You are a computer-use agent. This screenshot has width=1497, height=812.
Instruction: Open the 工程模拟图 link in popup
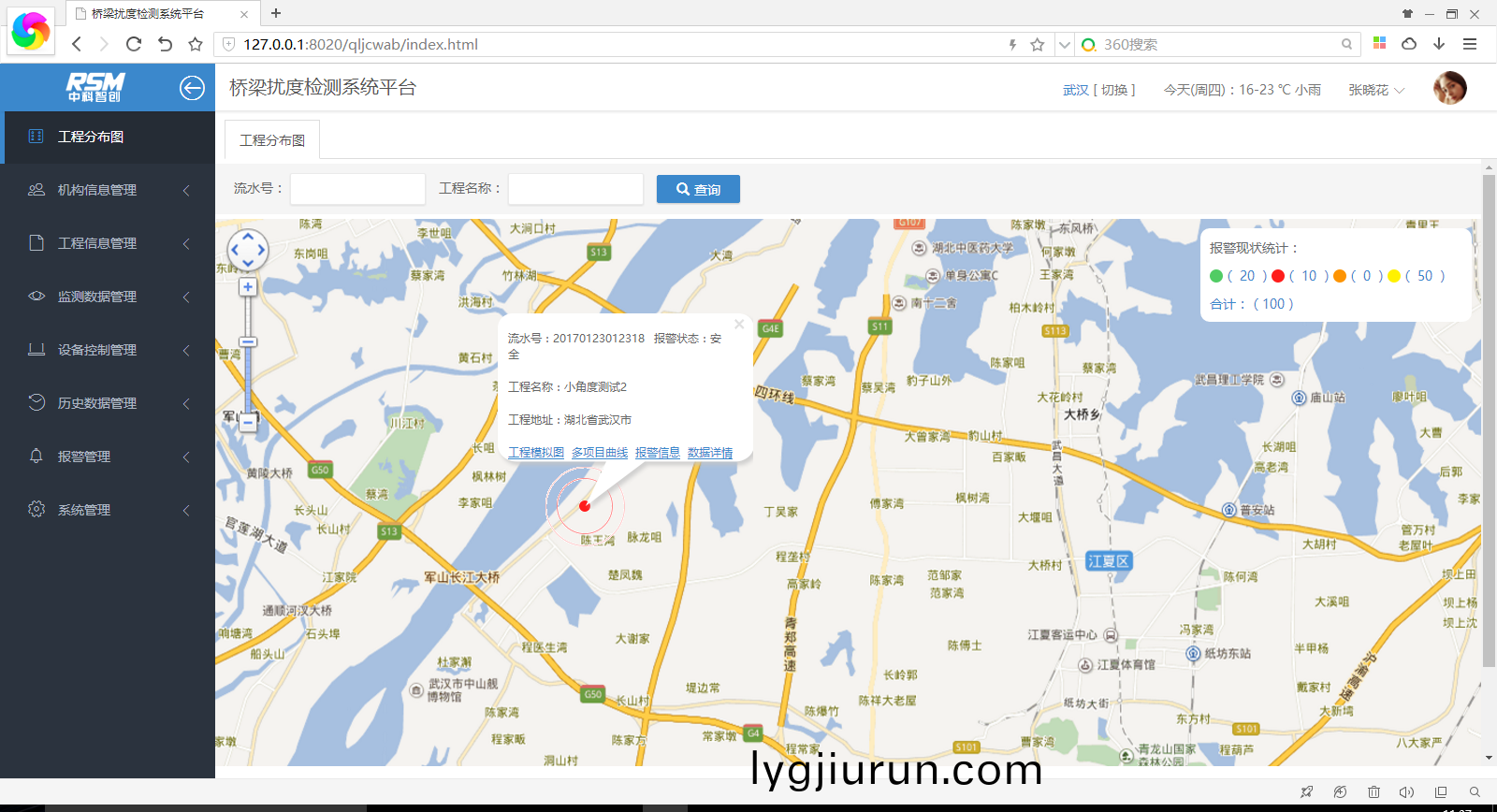pos(536,453)
